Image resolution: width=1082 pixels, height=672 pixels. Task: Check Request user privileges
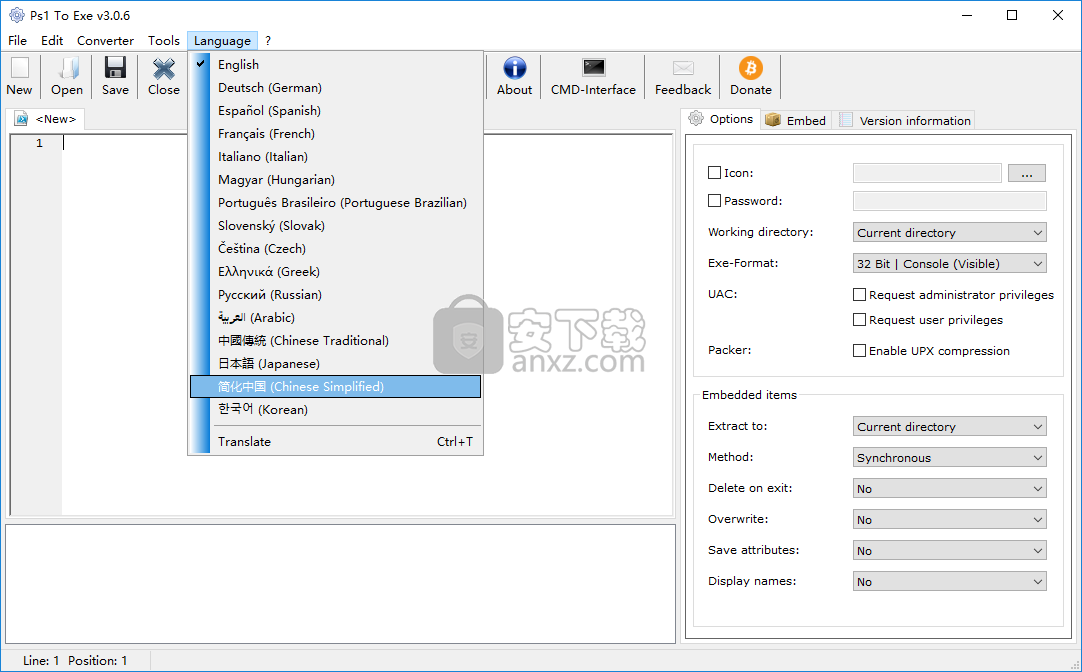coord(859,319)
